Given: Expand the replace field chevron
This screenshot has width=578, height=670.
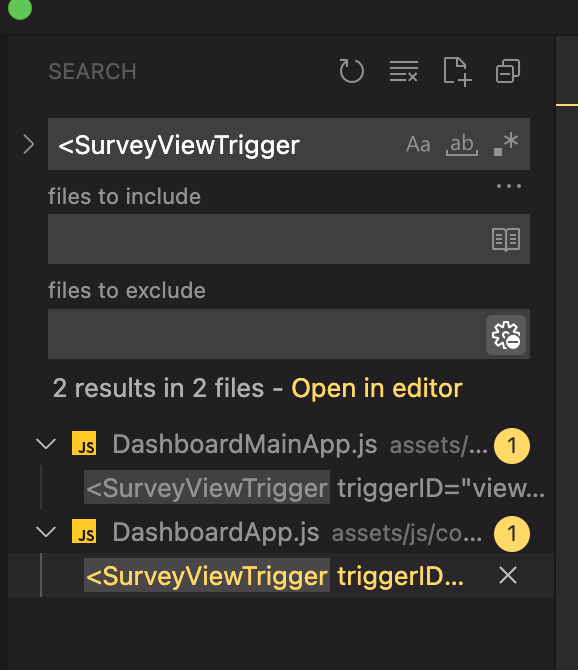Looking at the screenshot, I should 29,144.
